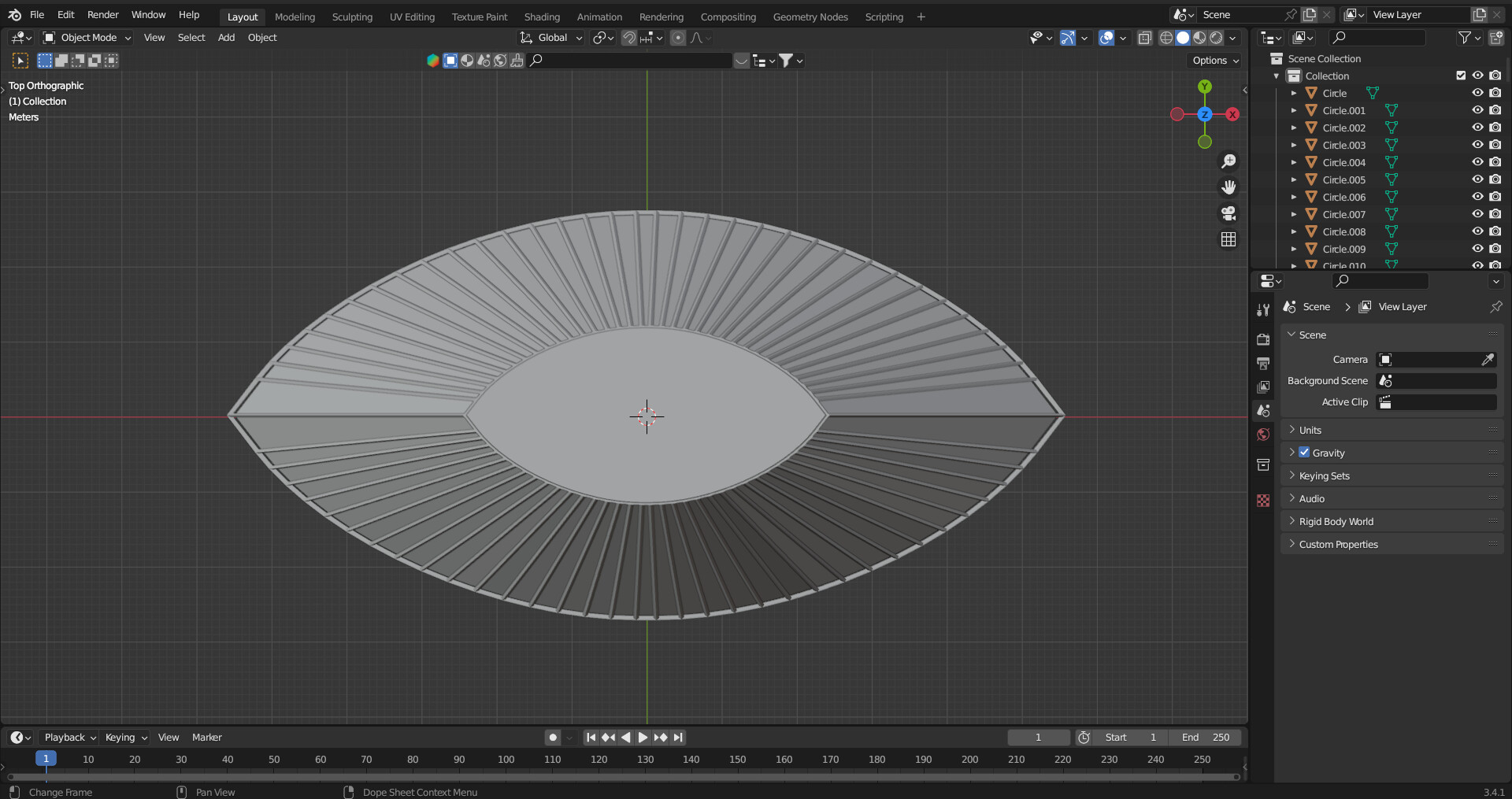Expand the Circle.005 tree item
The height and width of the screenshot is (799, 1512).
pos(1293,179)
